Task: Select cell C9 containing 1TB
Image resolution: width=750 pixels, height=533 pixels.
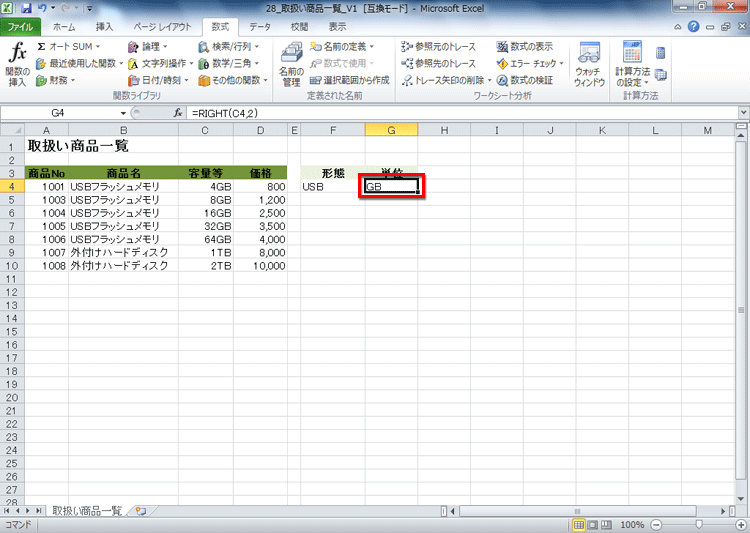Action: [206, 253]
